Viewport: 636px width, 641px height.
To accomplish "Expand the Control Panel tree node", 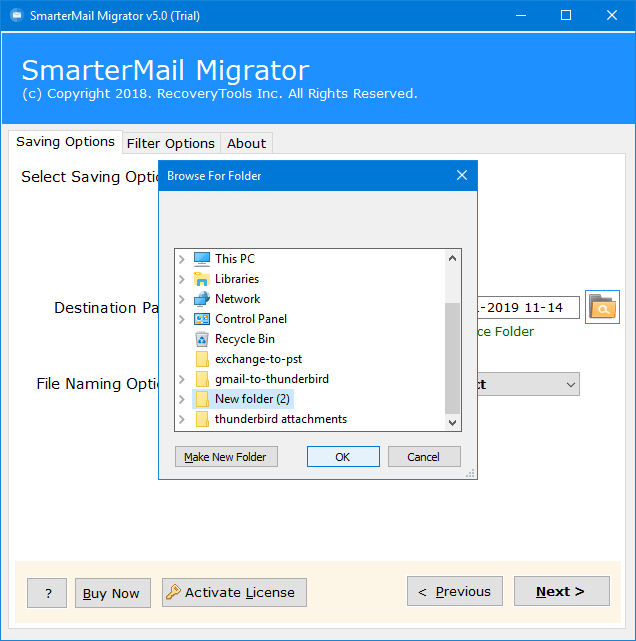I will click(182, 319).
